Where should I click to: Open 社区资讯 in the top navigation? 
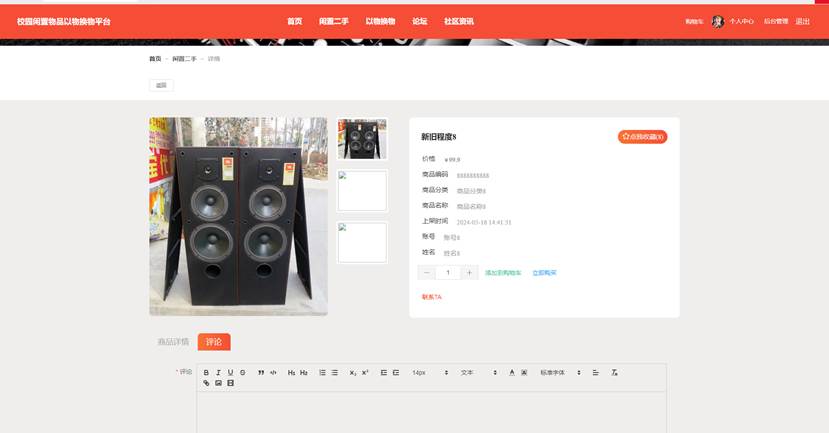459,21
